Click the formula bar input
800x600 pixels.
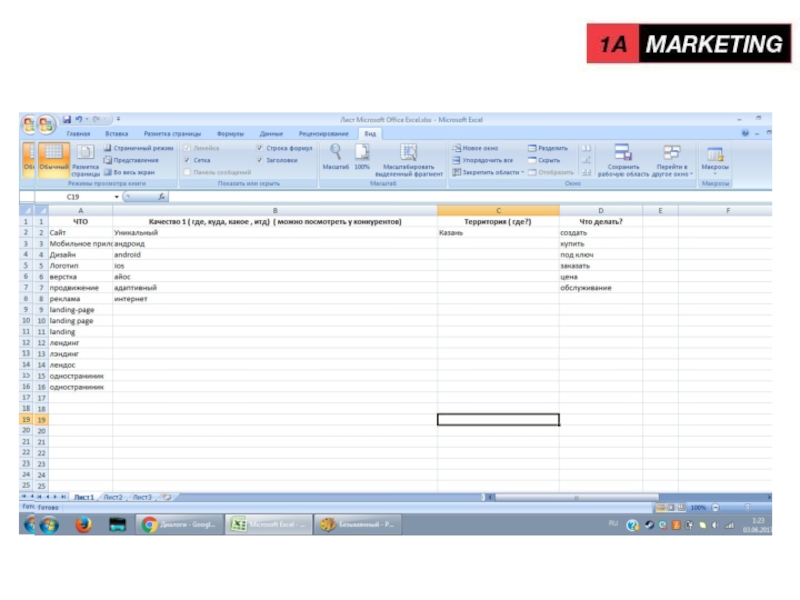[x=469, y=197]
